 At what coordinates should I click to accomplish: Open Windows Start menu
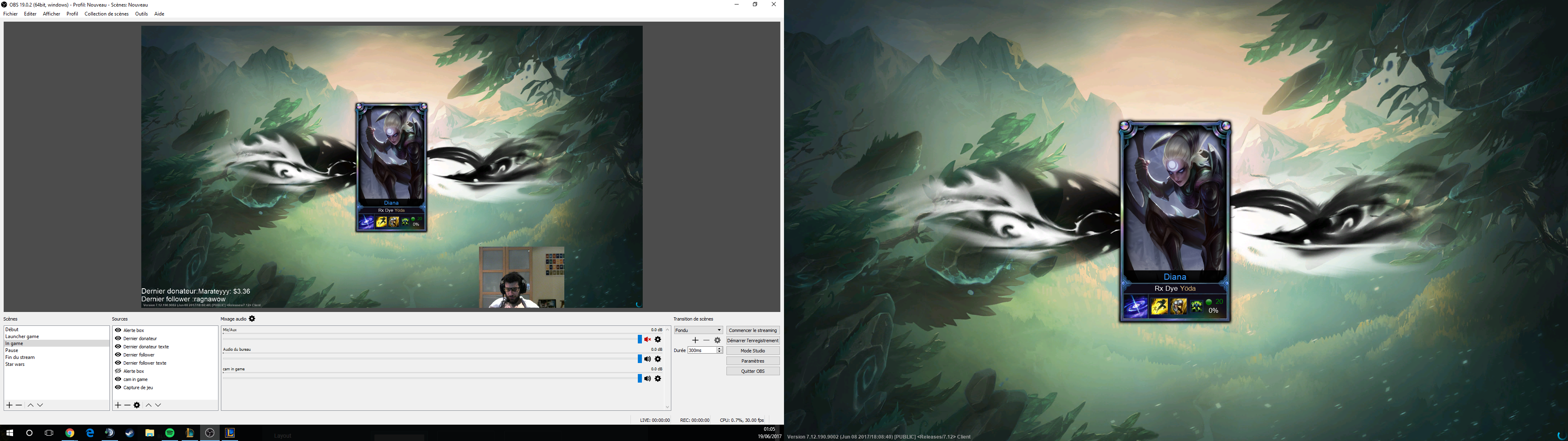(10, 433)
